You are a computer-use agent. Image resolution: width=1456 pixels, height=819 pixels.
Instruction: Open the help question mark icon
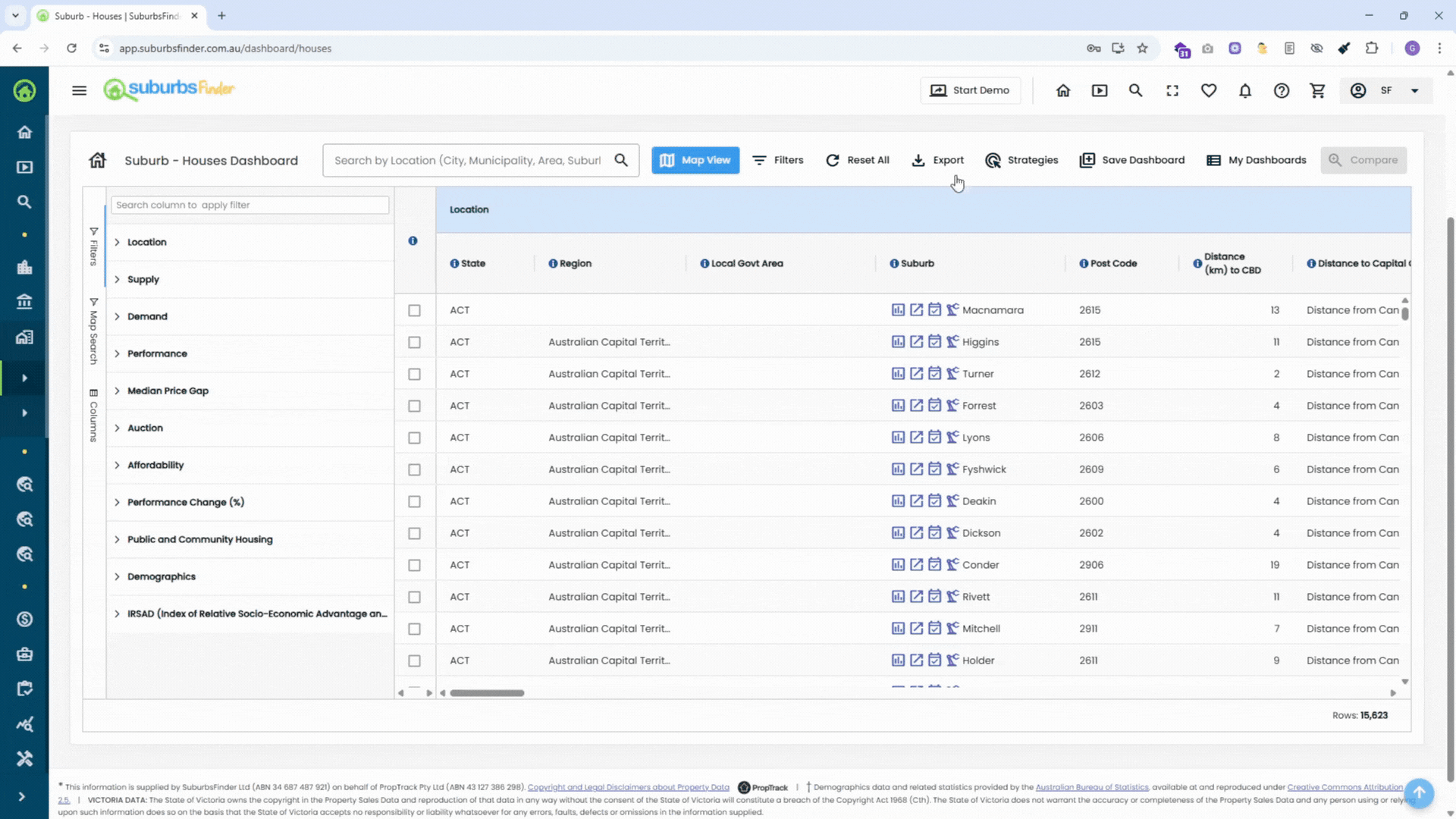[1282, 90]
